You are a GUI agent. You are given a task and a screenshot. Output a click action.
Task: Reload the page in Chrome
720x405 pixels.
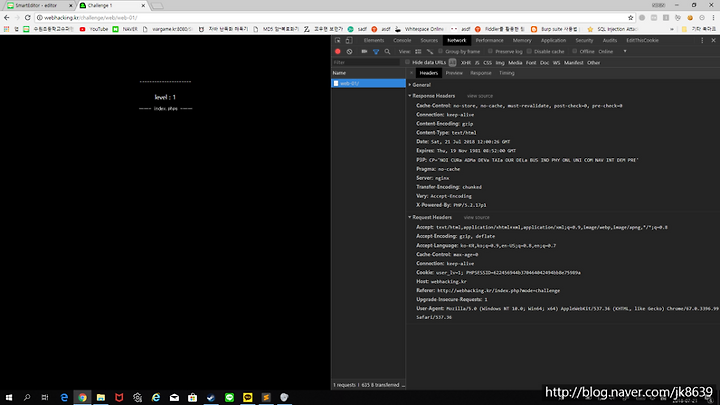28,17
